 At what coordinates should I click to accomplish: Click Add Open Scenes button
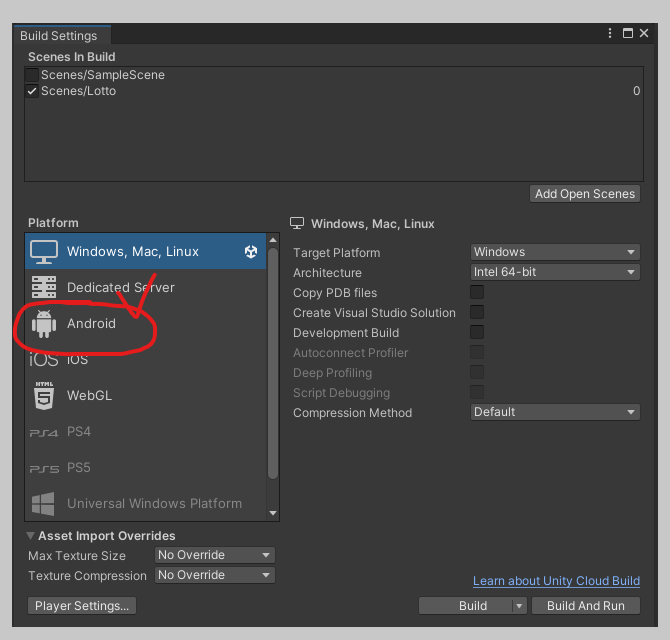coord(585,194)
